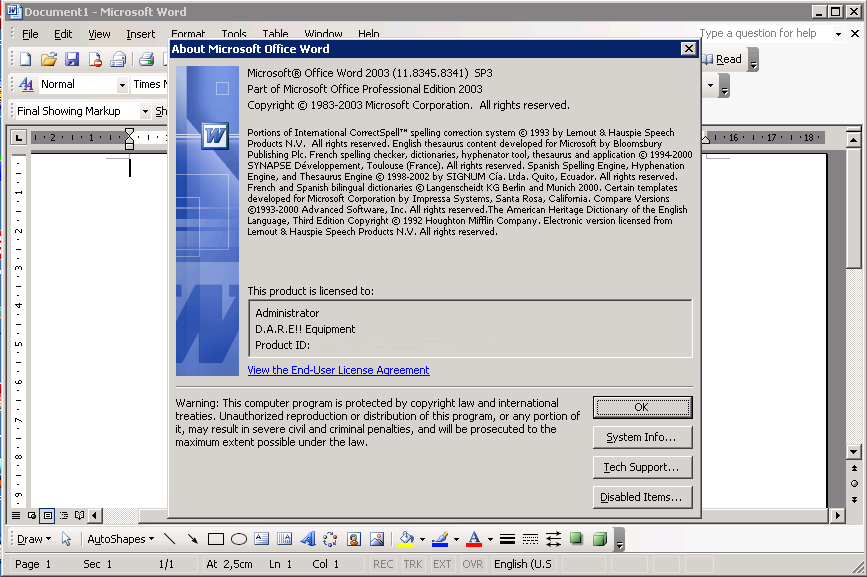Open the File menu
This screenshot has width=867, height=577.
[x=30, y=34]
